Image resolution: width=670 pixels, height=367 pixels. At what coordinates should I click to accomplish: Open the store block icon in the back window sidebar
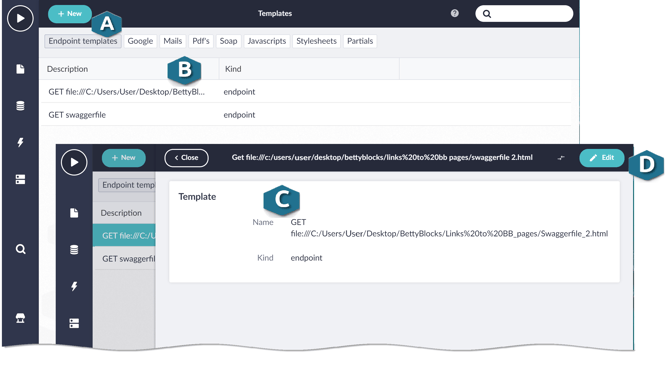tap(20, 318)
